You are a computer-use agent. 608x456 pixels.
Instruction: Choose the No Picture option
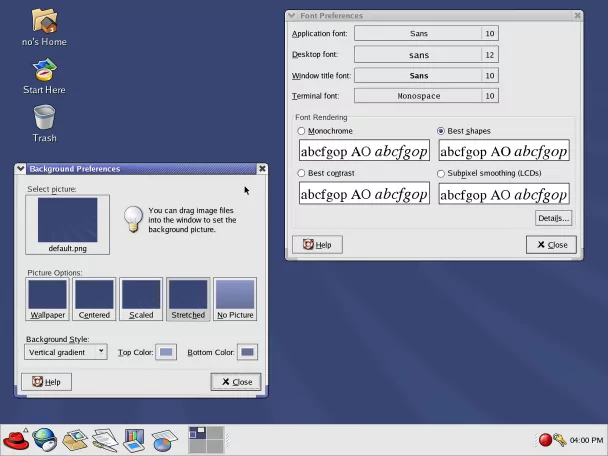pos(235,299)
